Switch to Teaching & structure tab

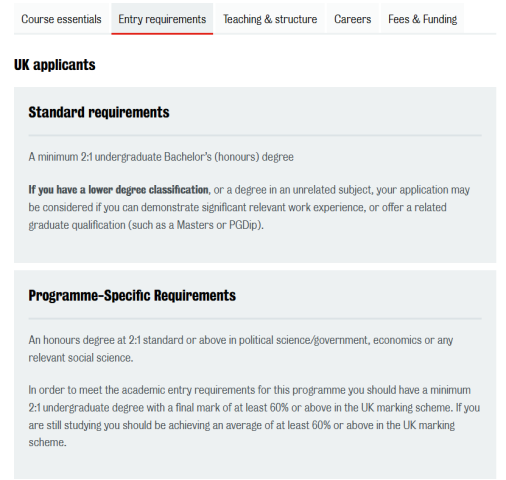point(270,19)
